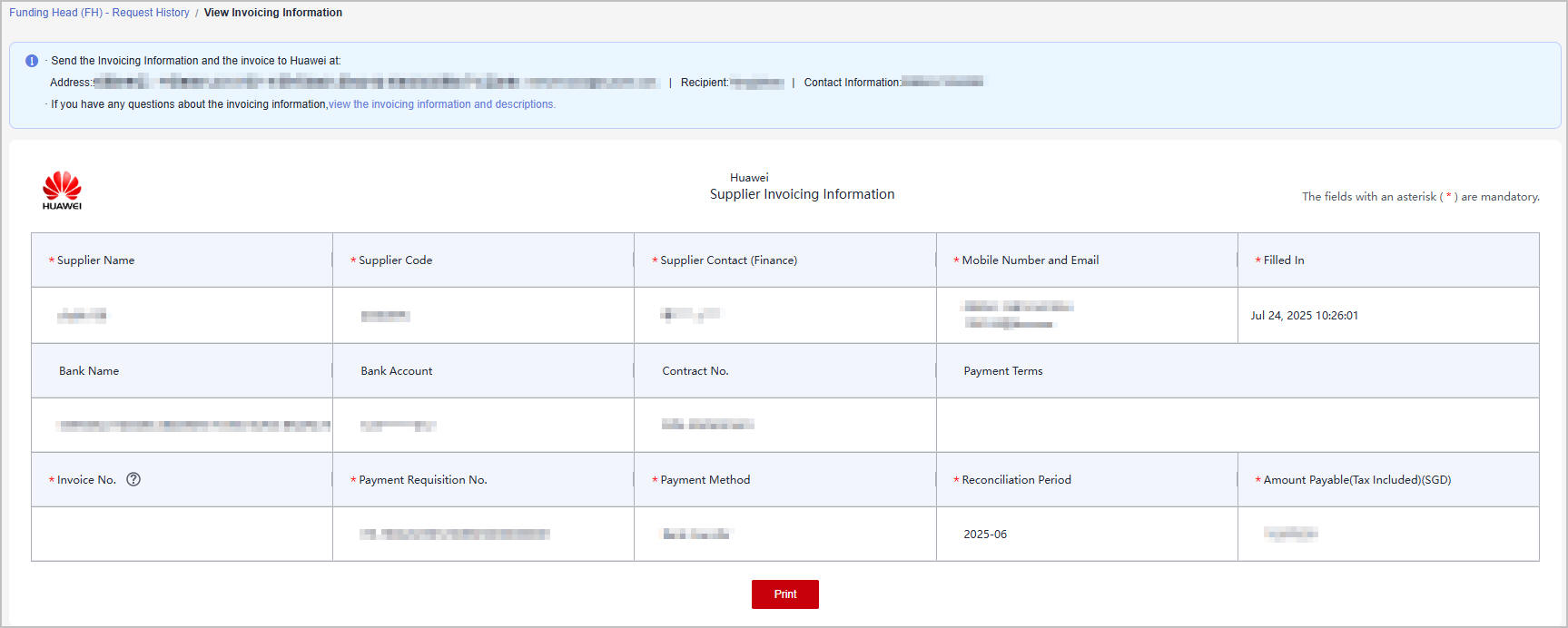1568x628 pixels.
Task: Click the Bank Account header cell
Action: tap(396, 371)
